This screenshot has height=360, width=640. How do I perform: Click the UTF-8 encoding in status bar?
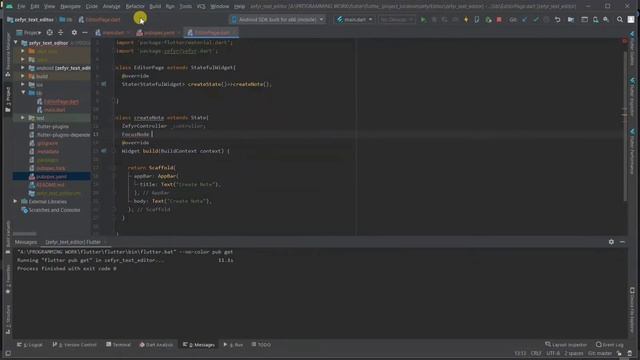click(x=553, y=353)
